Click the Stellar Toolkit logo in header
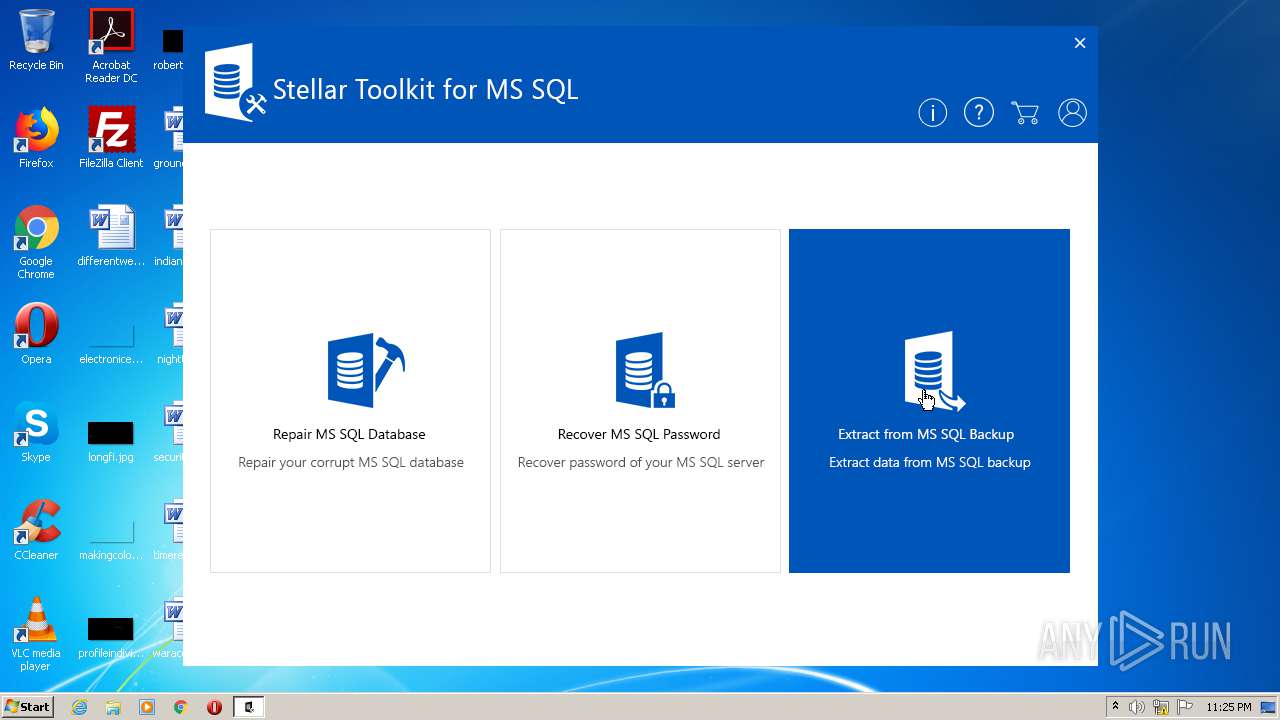The image size is (1280, 720). (x=235, y=83)
